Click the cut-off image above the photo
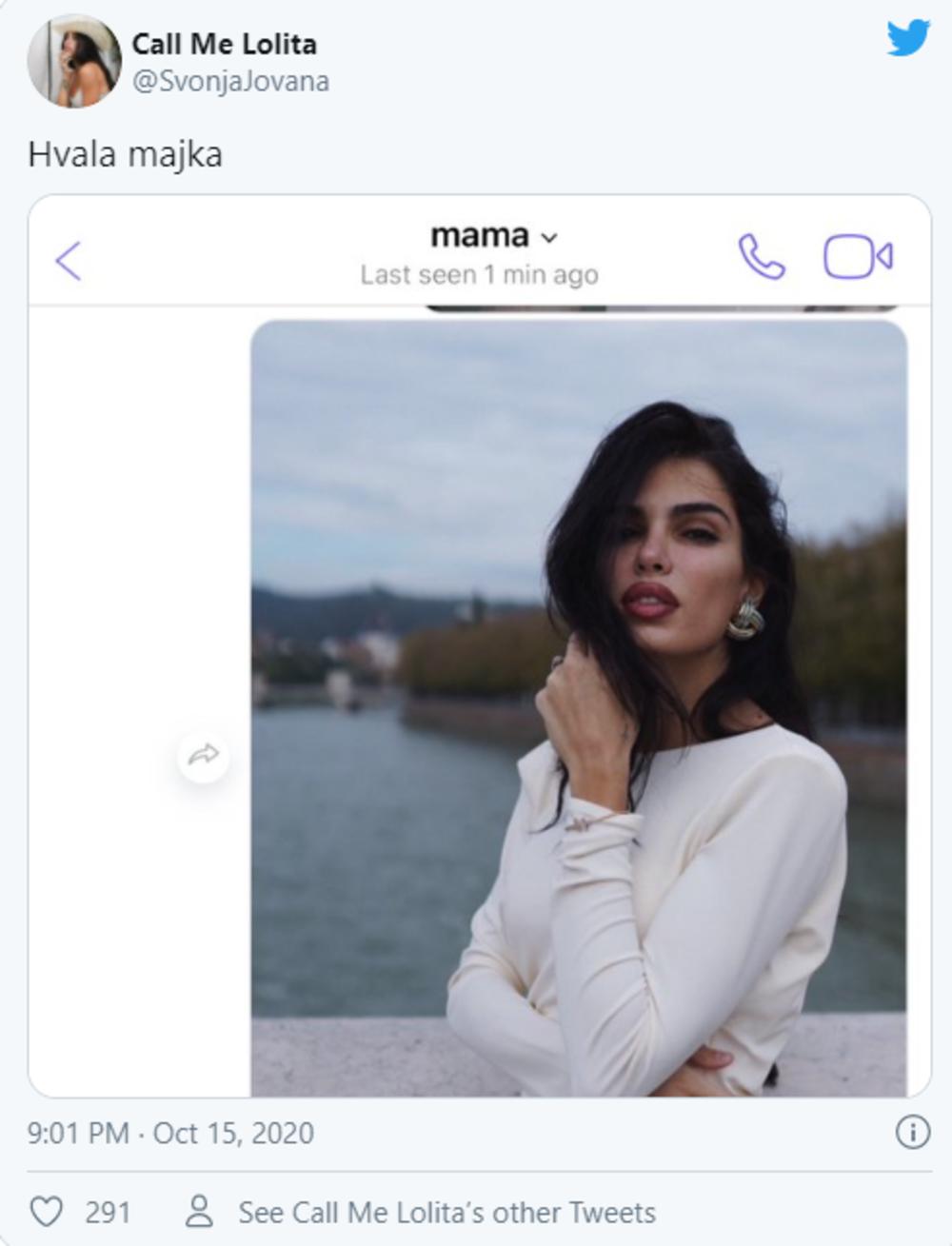Screen dimensions: 952x1246 click(x=661, y=308)
